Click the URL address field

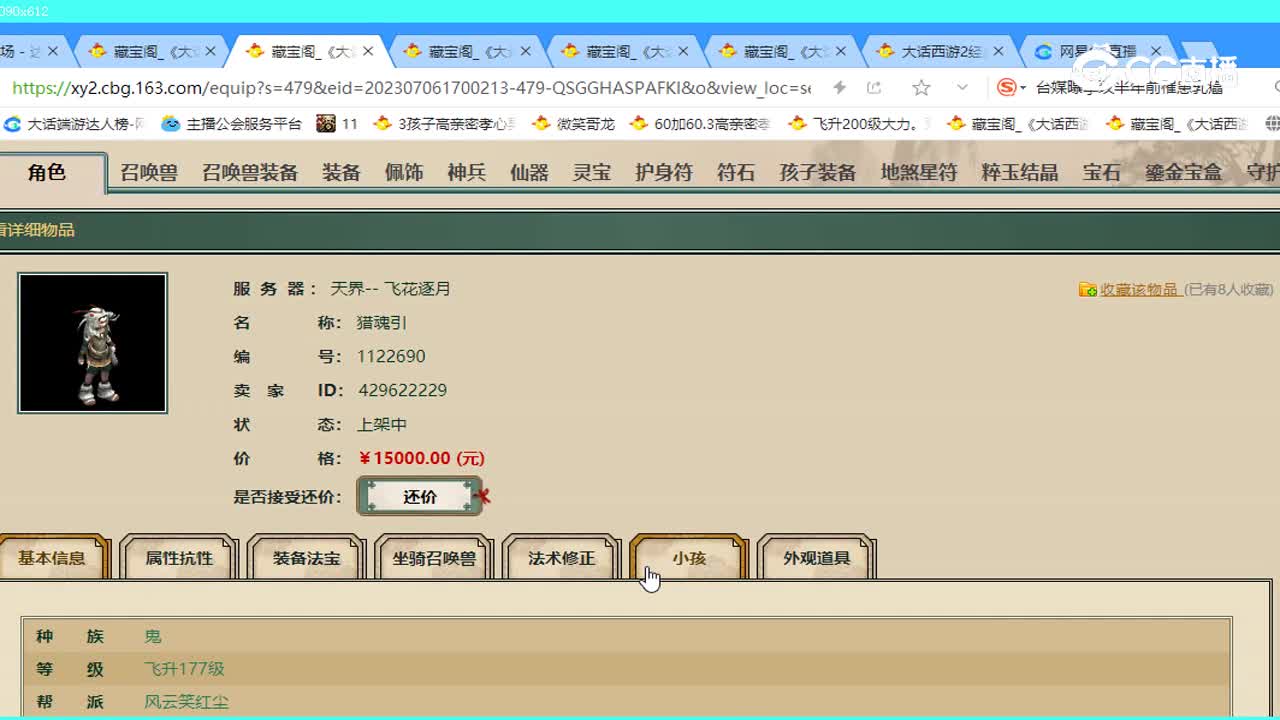(410, 88)
